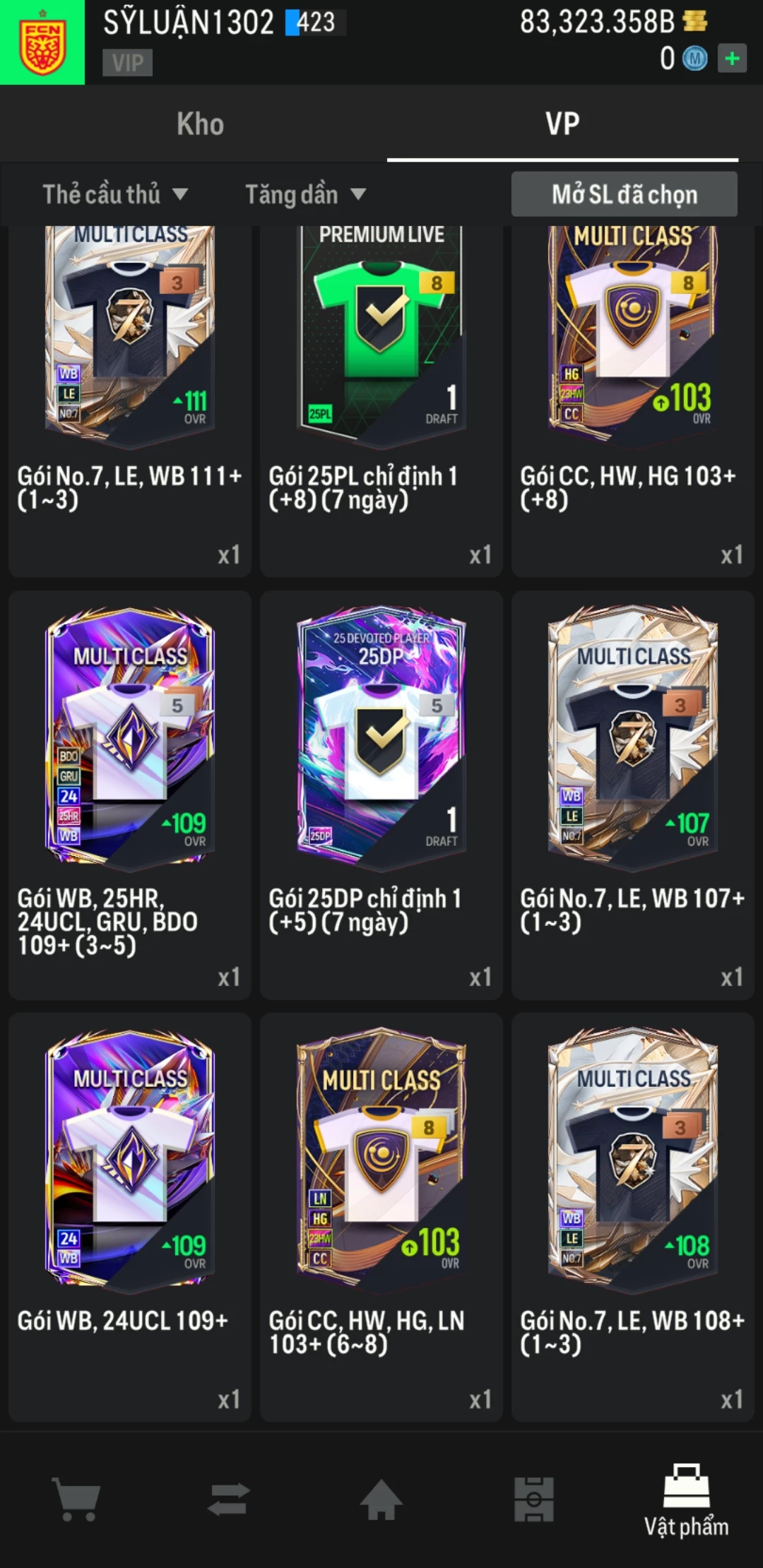Tap the green plus to add MC
The image size is (763, 1568).
(x=732, y=59)
